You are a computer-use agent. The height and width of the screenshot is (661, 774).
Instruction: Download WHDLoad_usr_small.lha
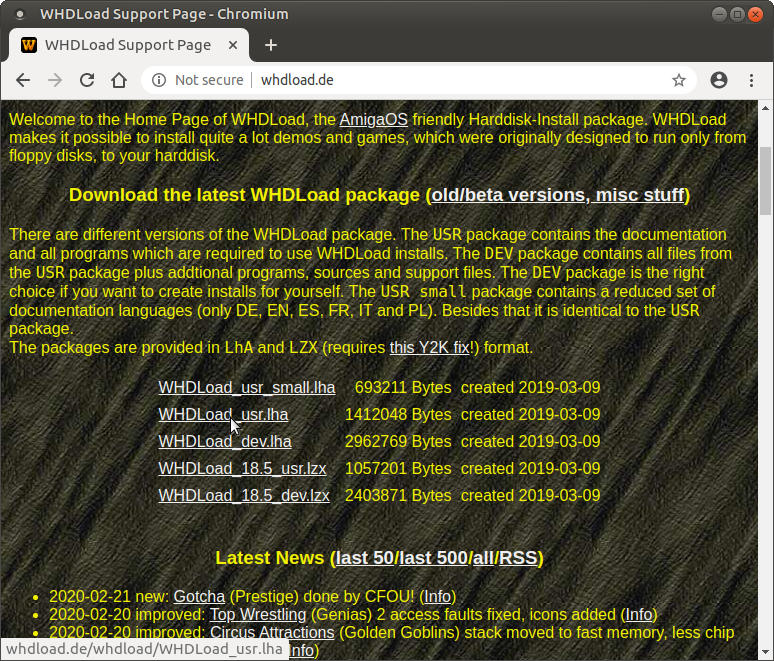(246, 388)
